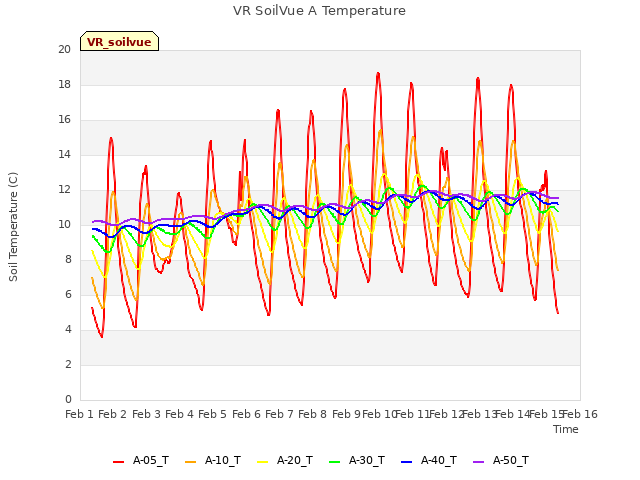Click the Feb 16 tick label
The width and height of the screenshot is (640, 480).
tap(580, 414)
